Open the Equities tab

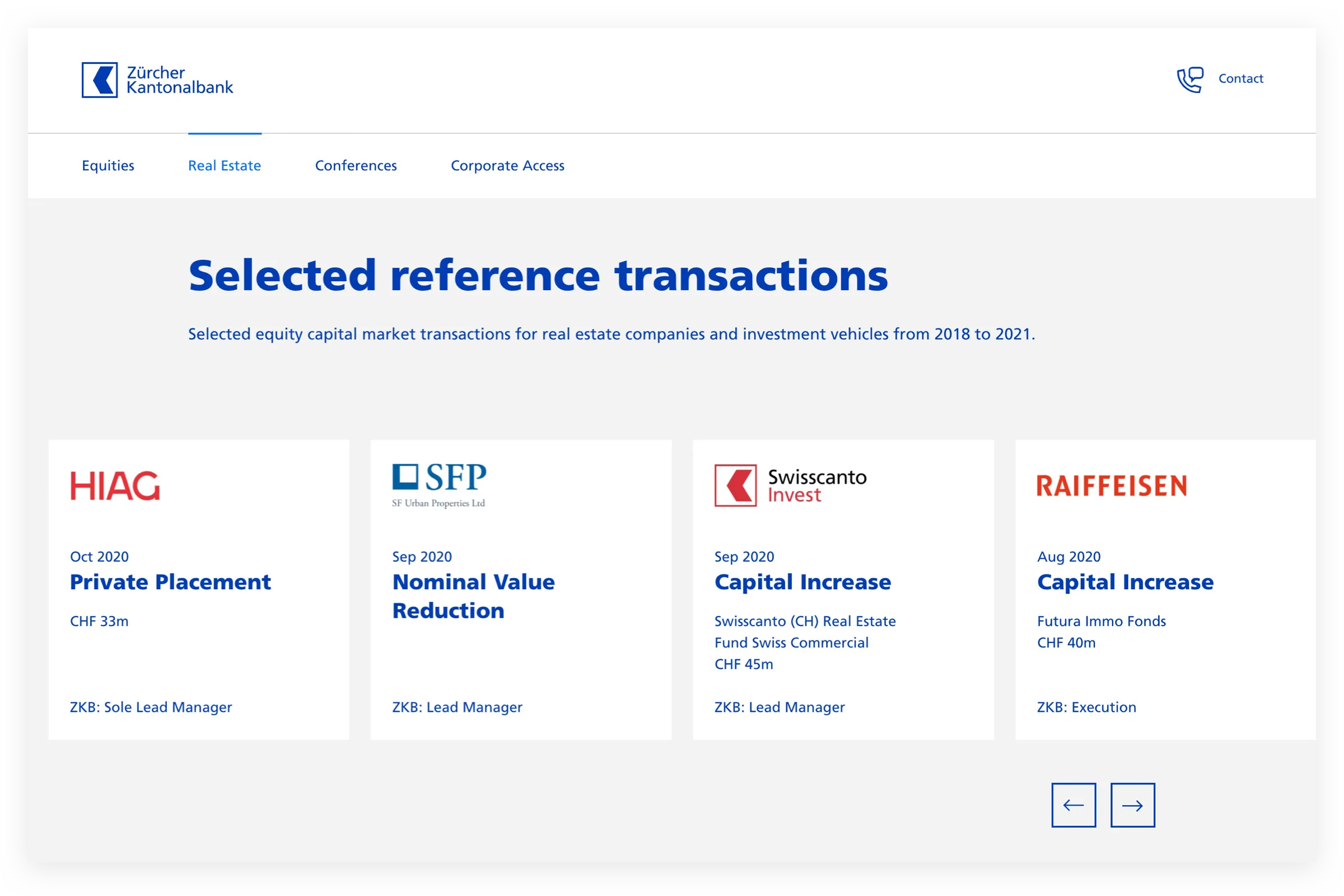pyautogui.click(x=108, y=166)
